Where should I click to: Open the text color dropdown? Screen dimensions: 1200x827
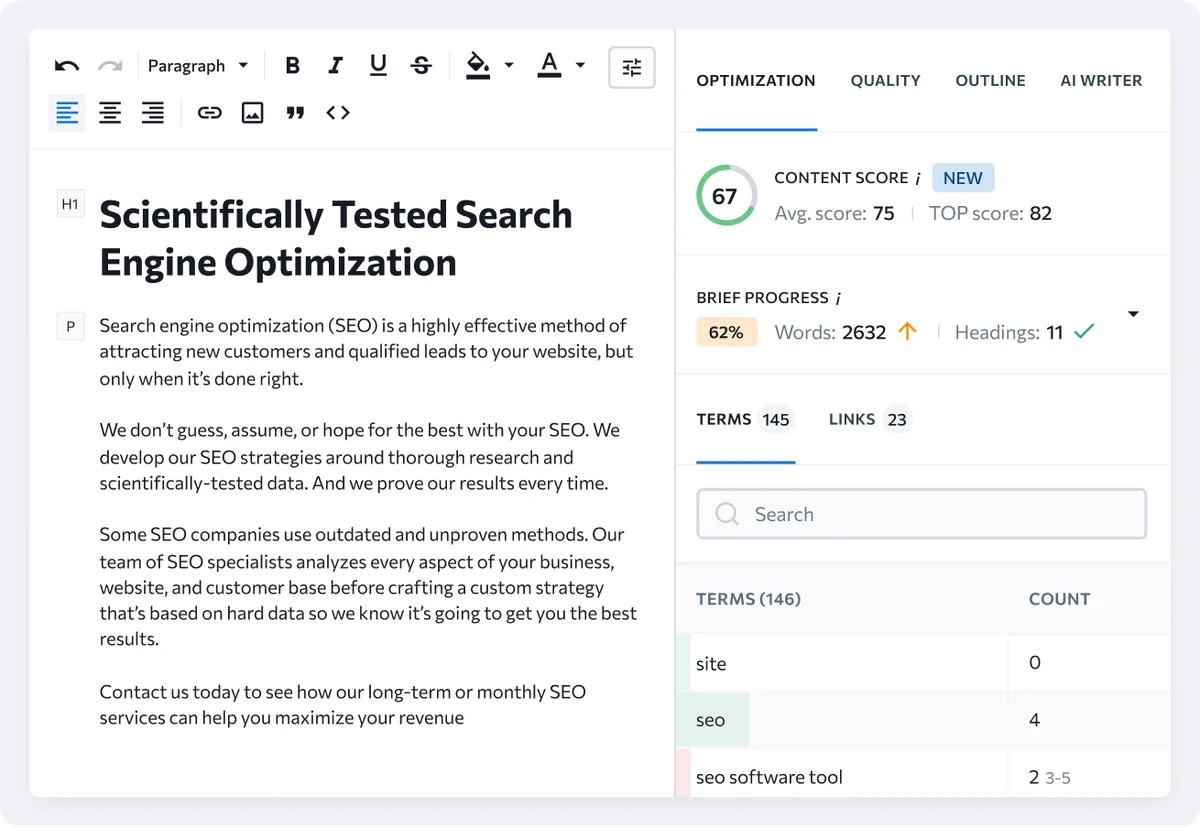580,64
